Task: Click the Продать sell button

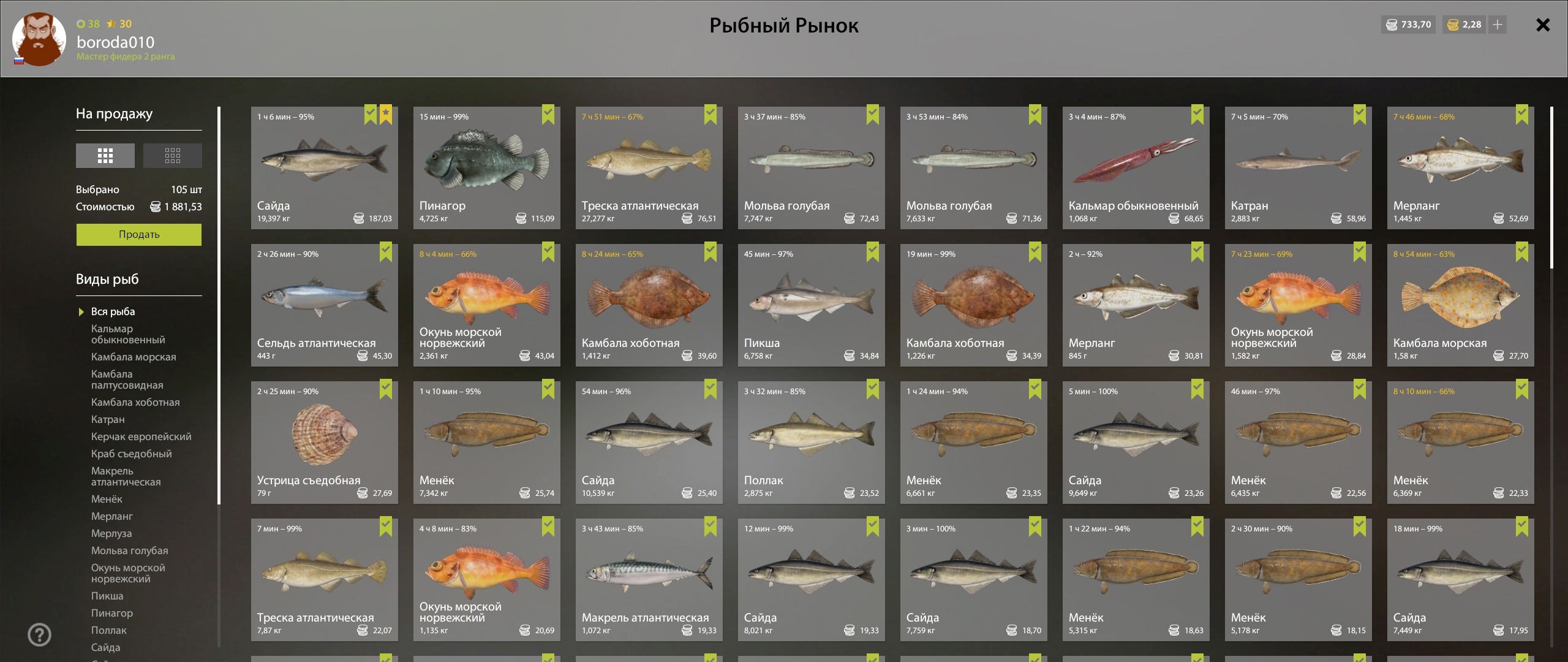Action: (x=139, y=234)
